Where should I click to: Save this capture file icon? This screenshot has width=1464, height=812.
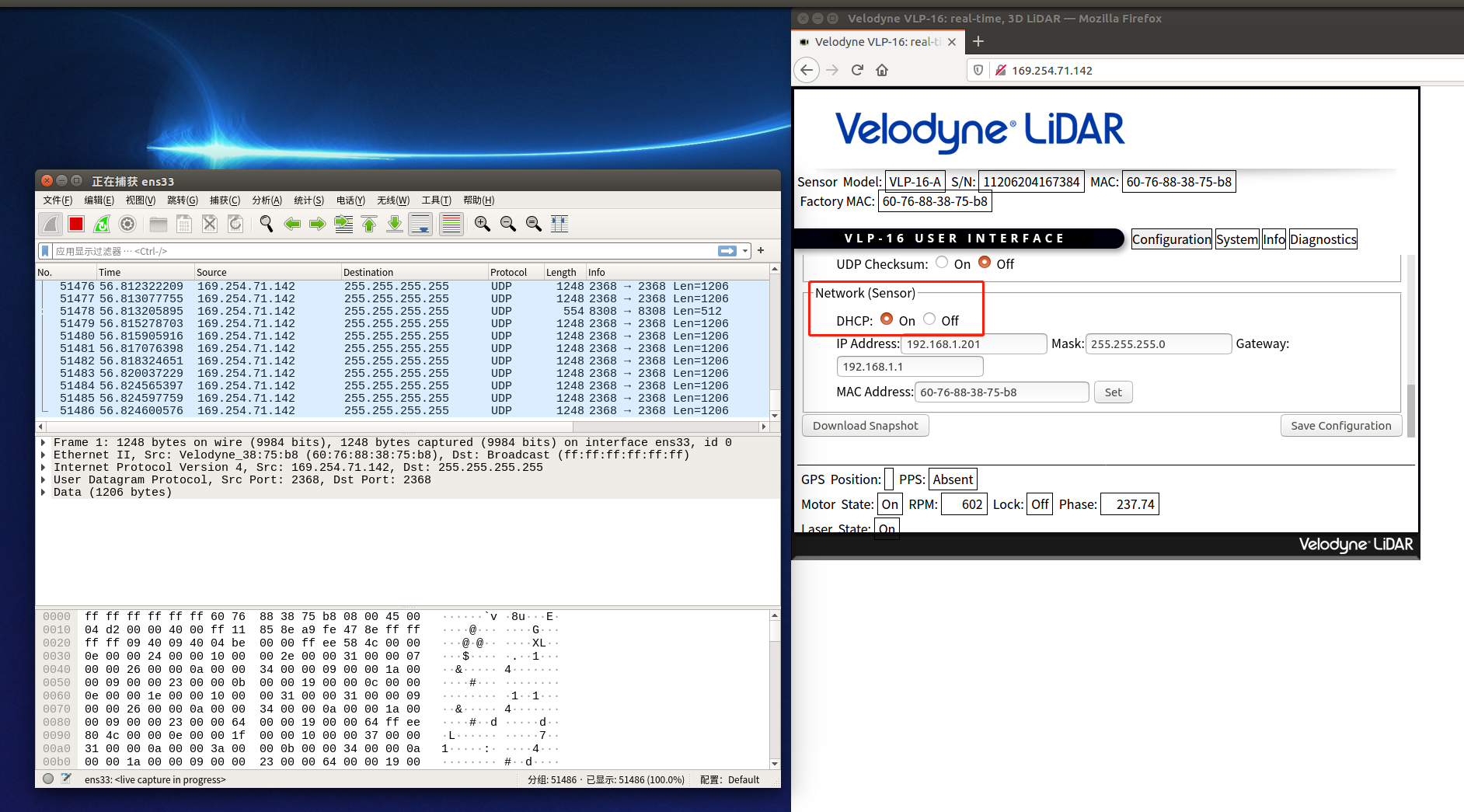[184, 224]
